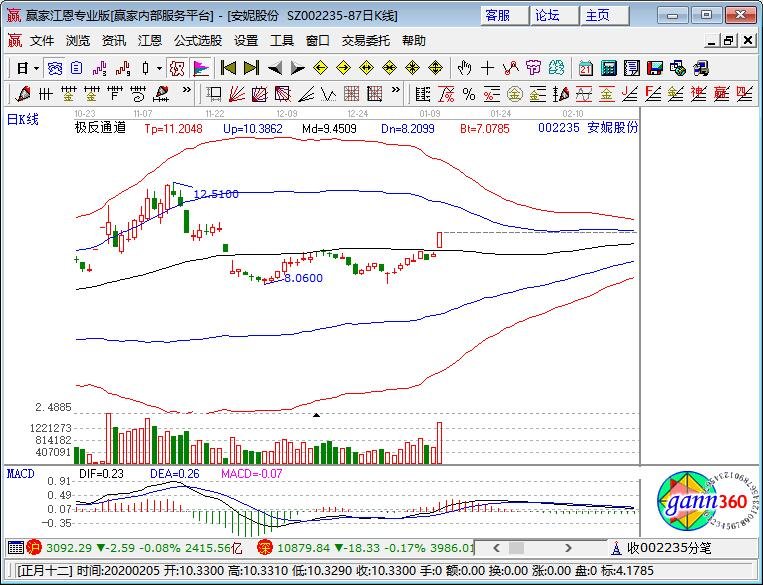Toggle the 权 adjustment icon
The height and width of the screenshot is (585, 763).
177,69
